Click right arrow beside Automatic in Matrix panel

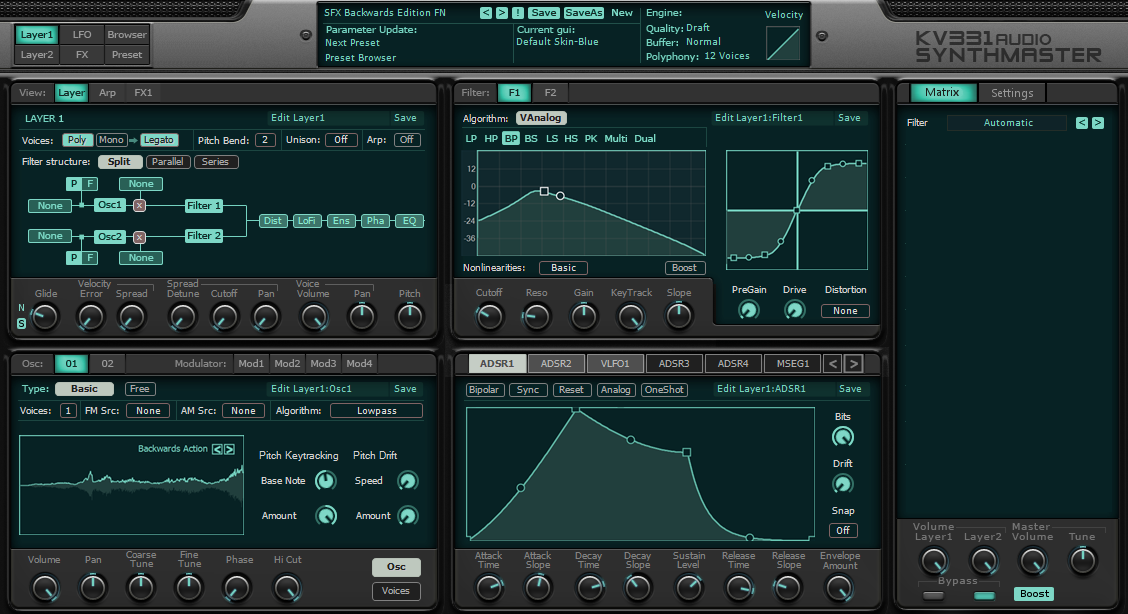[x=1098, y=123]
